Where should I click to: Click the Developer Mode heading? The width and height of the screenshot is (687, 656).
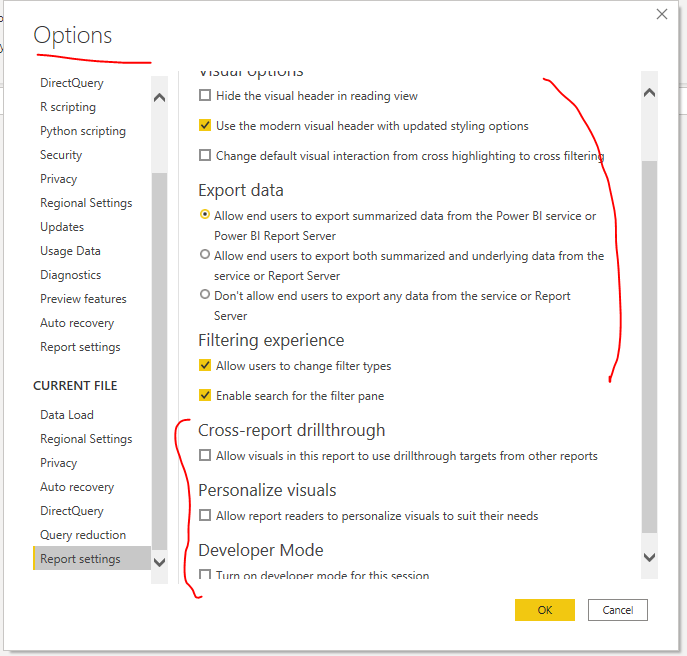(261, 550)
